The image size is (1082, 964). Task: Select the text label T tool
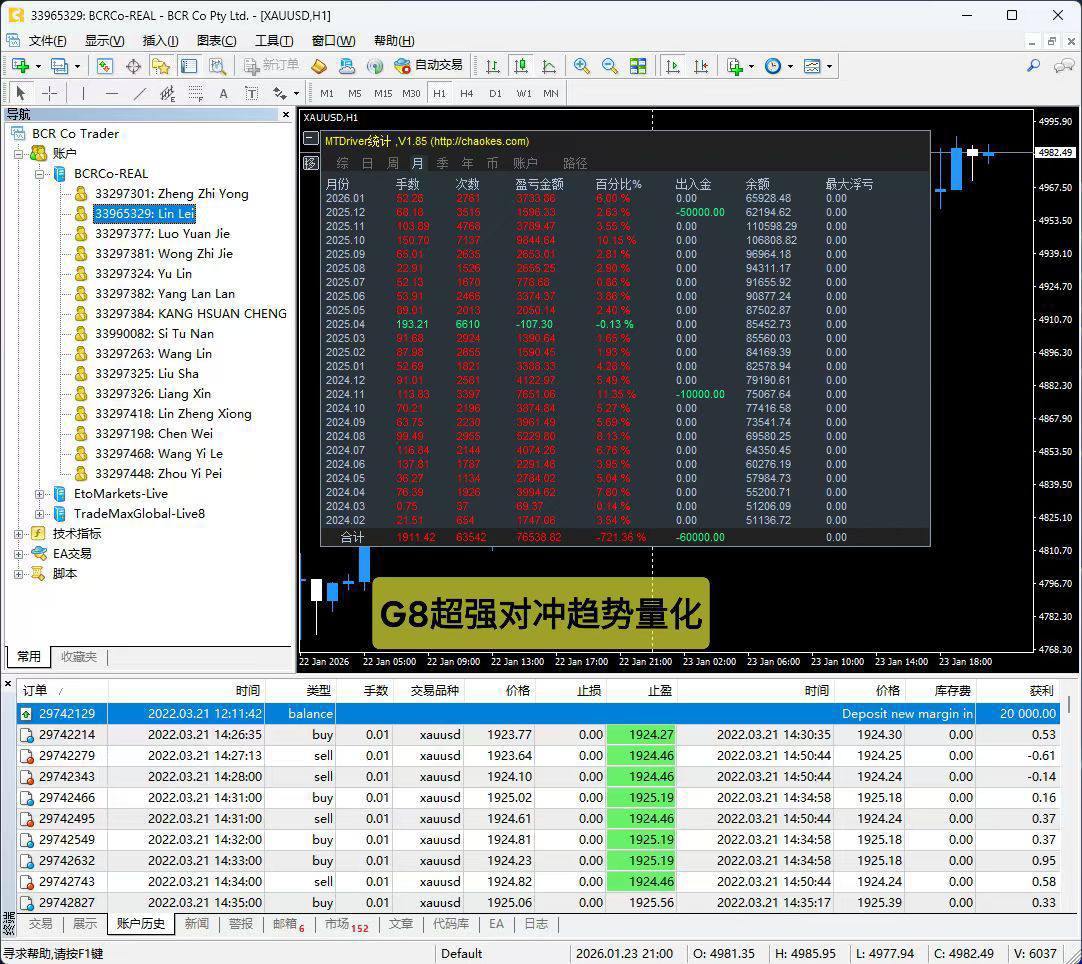pyautogui.click(x=251, y=93)
